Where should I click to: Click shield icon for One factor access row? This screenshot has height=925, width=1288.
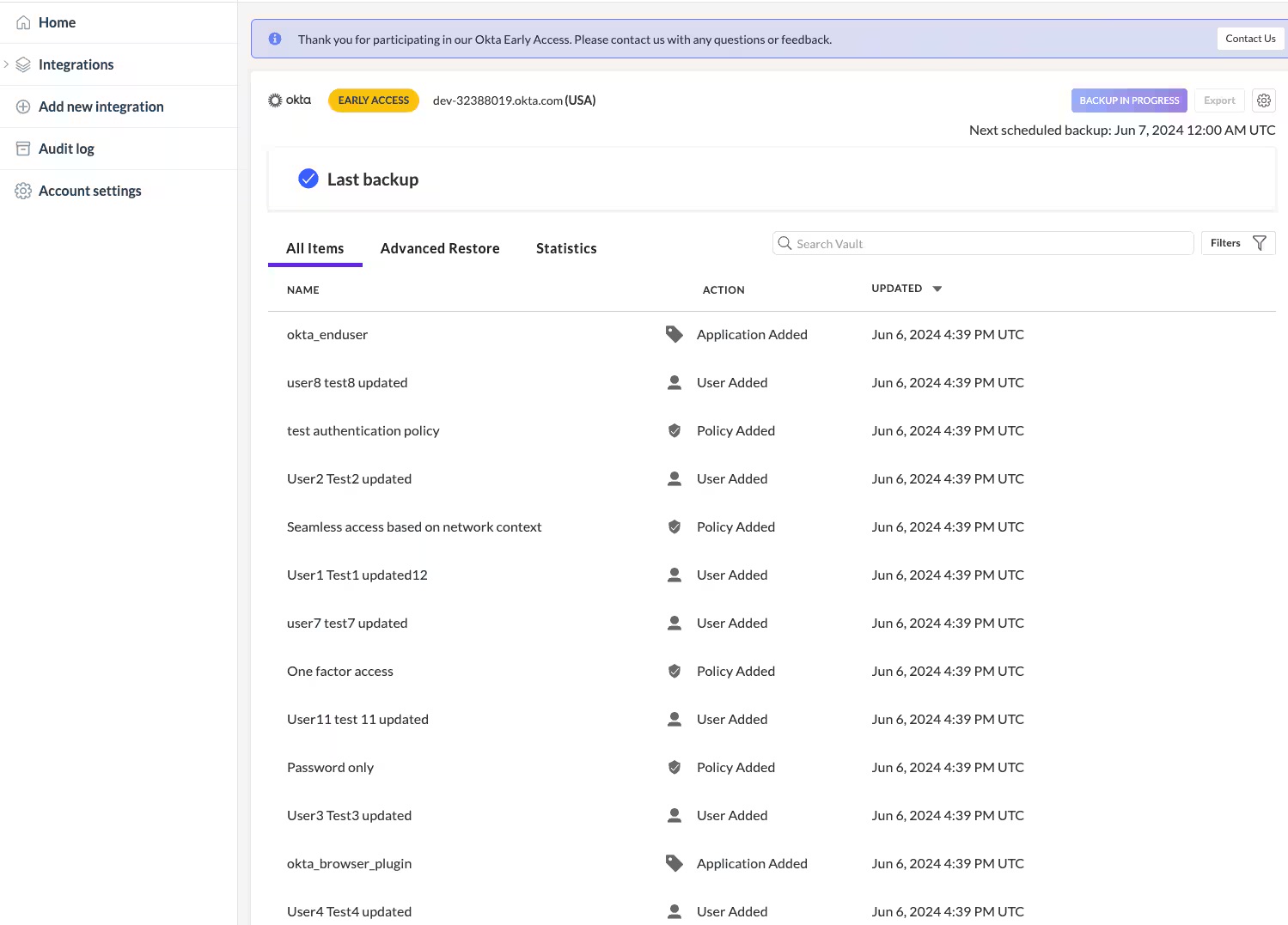[x=675, y=671]
